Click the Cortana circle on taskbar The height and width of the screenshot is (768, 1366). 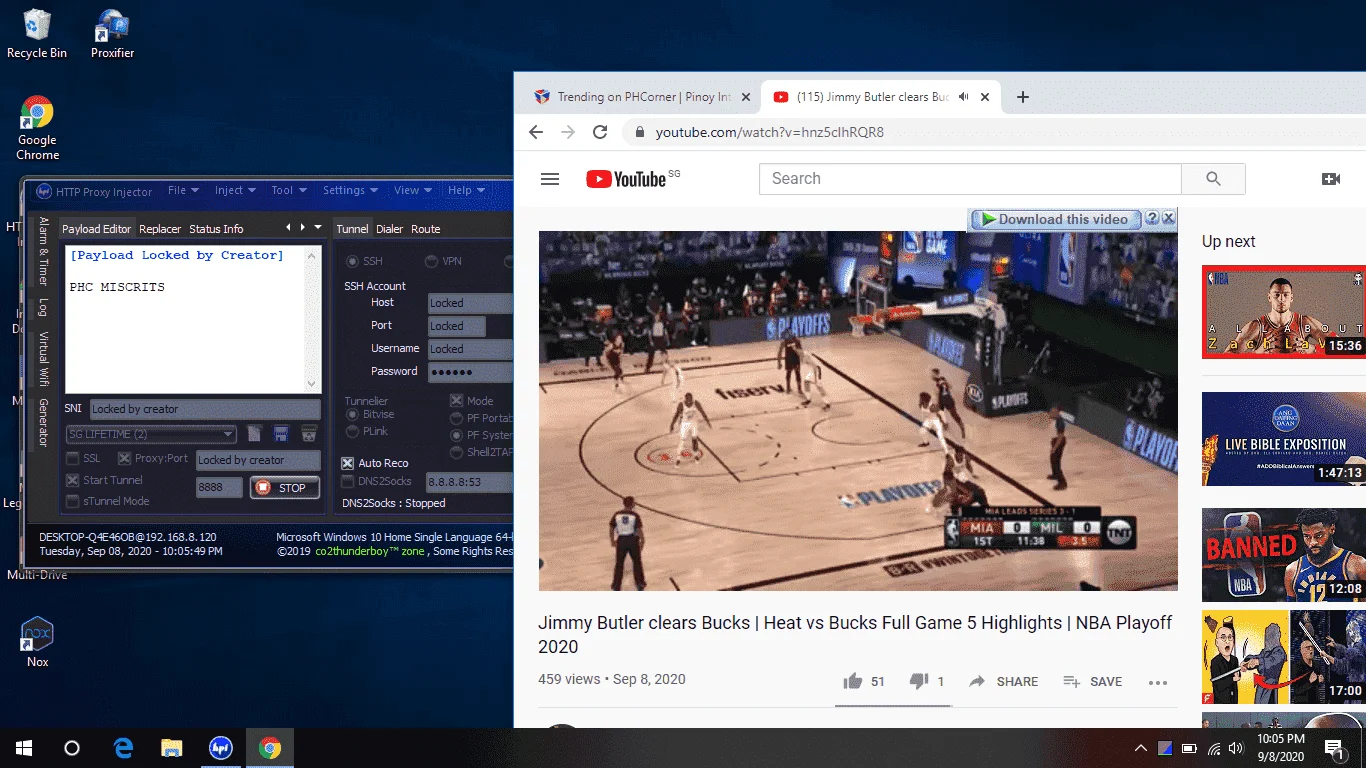point(72,747)
